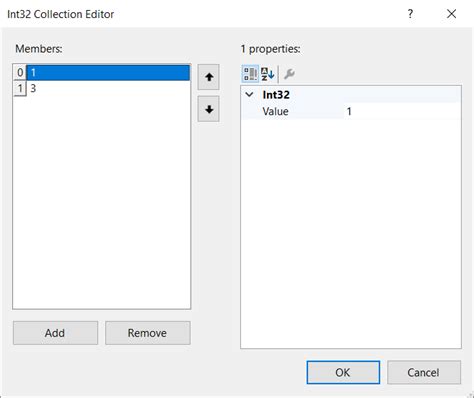Click the index 0 box in Members
The image size is (474, 398).
click(20, 72)
